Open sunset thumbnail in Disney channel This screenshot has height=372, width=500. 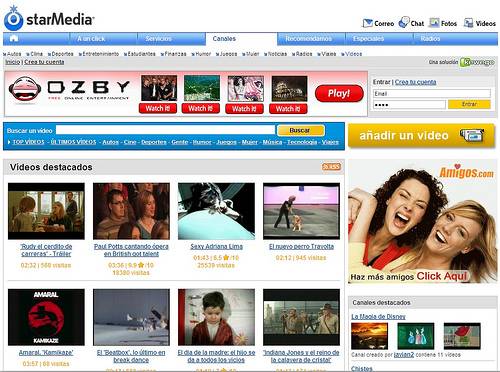point(369,336)
